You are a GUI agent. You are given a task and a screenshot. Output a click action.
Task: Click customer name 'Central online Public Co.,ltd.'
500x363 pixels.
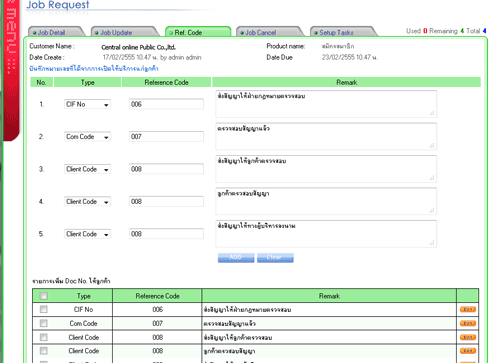pos(138,47)
